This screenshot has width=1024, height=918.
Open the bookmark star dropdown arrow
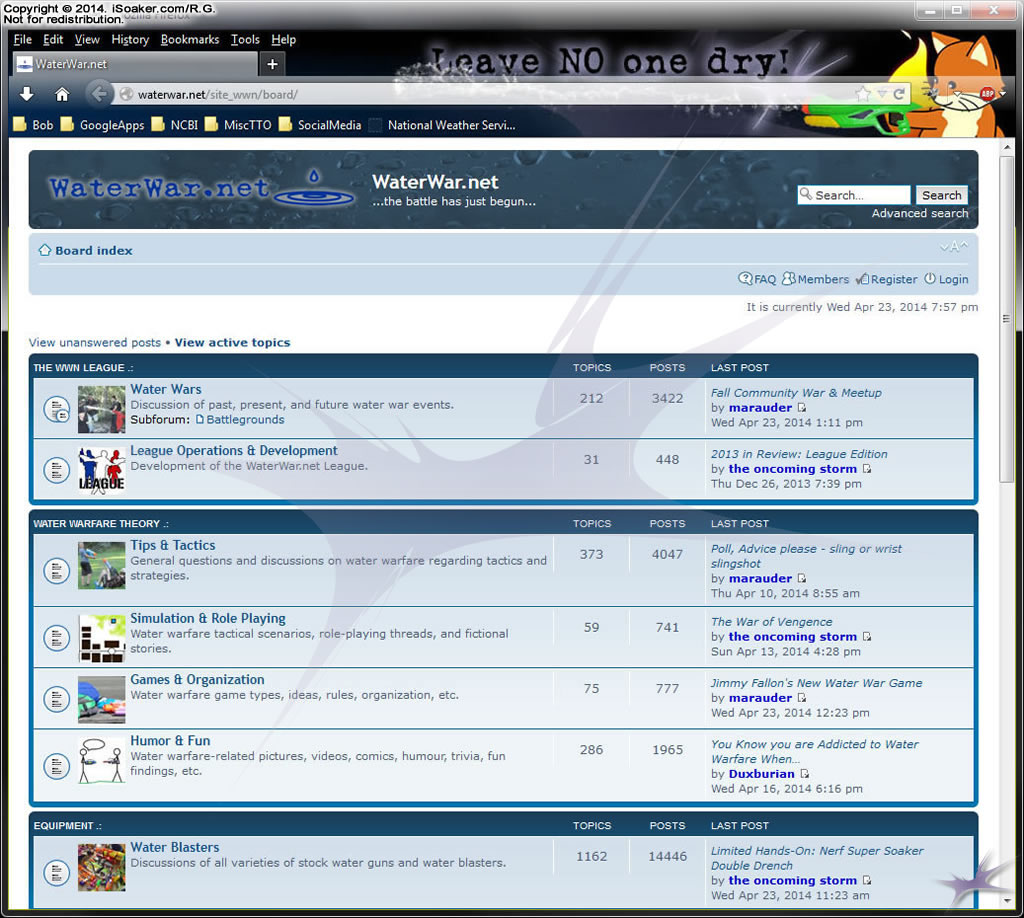point(882,94)
